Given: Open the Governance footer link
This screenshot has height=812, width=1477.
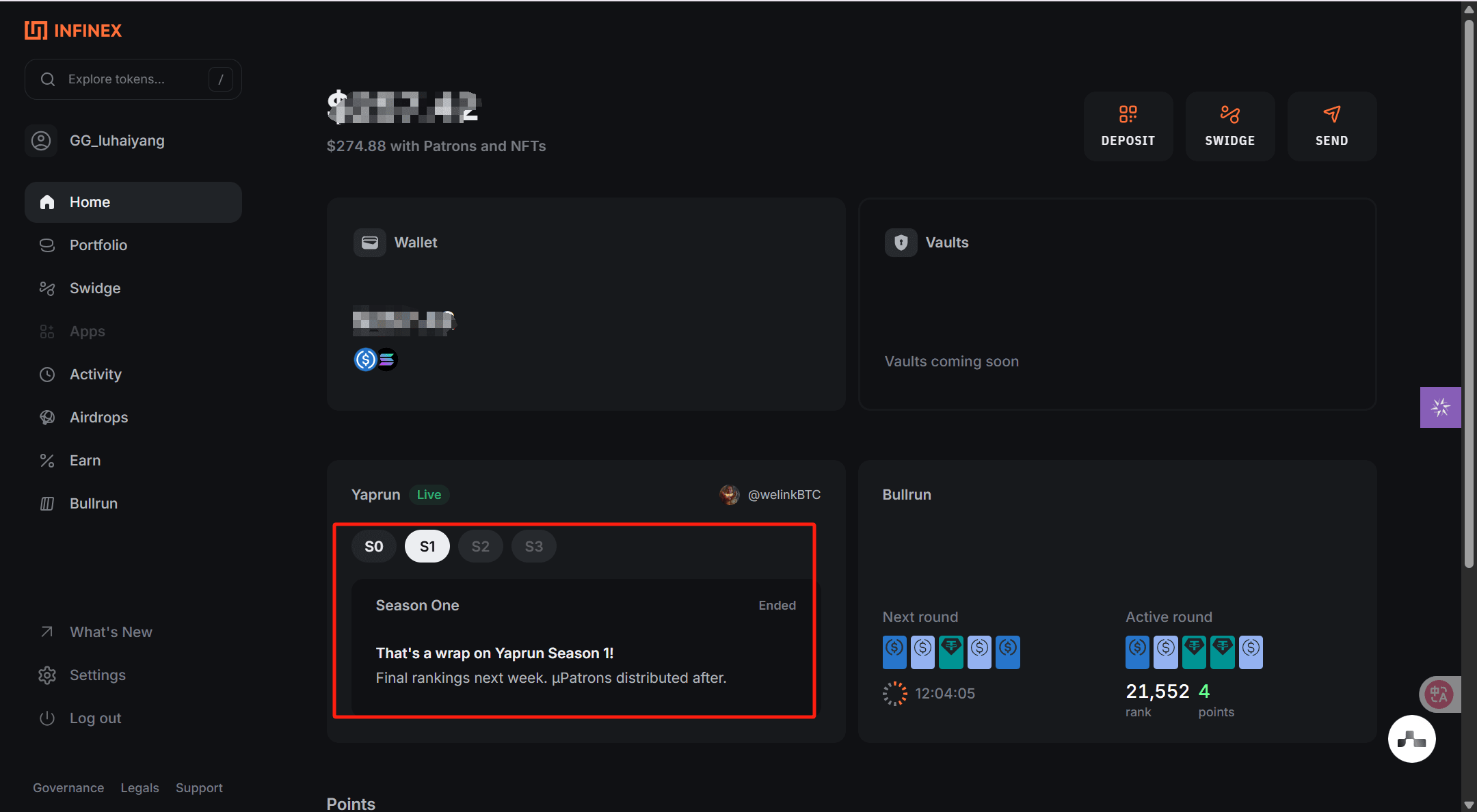Looking at the screenshot, I should click(68, 788).
